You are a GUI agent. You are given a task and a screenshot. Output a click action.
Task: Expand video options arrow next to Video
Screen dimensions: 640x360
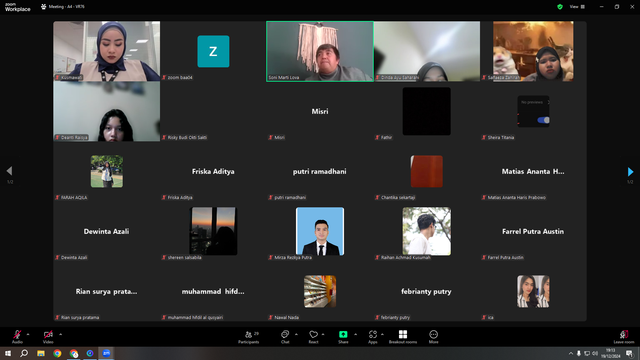[60, 334]
